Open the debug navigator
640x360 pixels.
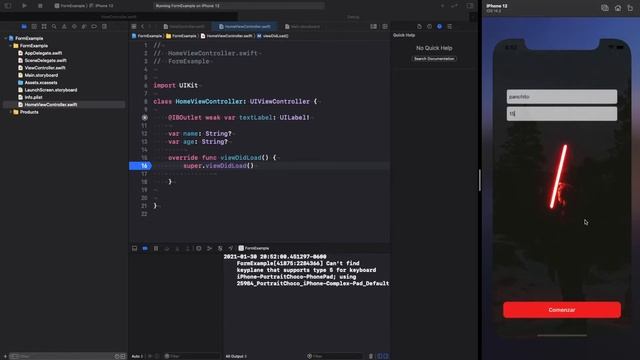click(x=84, y=27)
